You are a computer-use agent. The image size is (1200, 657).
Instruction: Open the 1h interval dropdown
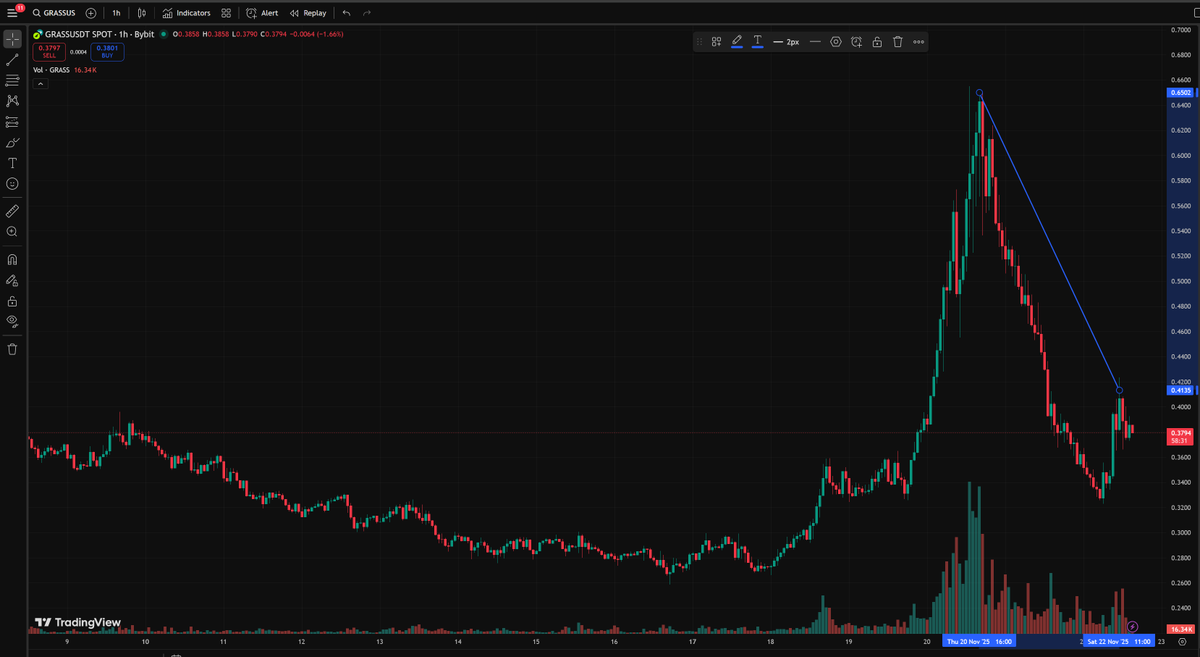[116, 13]
